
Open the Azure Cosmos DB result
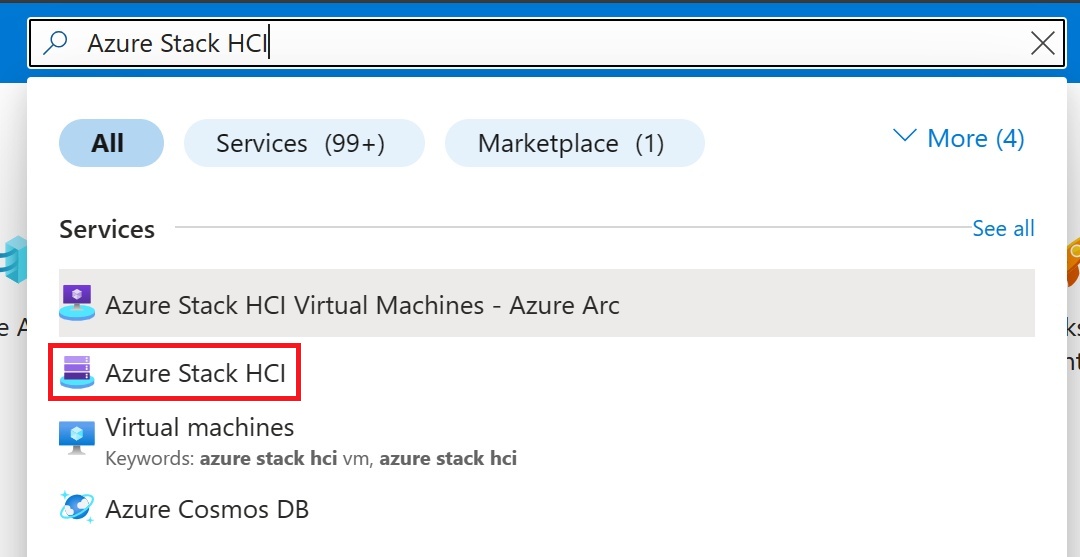coord(207,509)
